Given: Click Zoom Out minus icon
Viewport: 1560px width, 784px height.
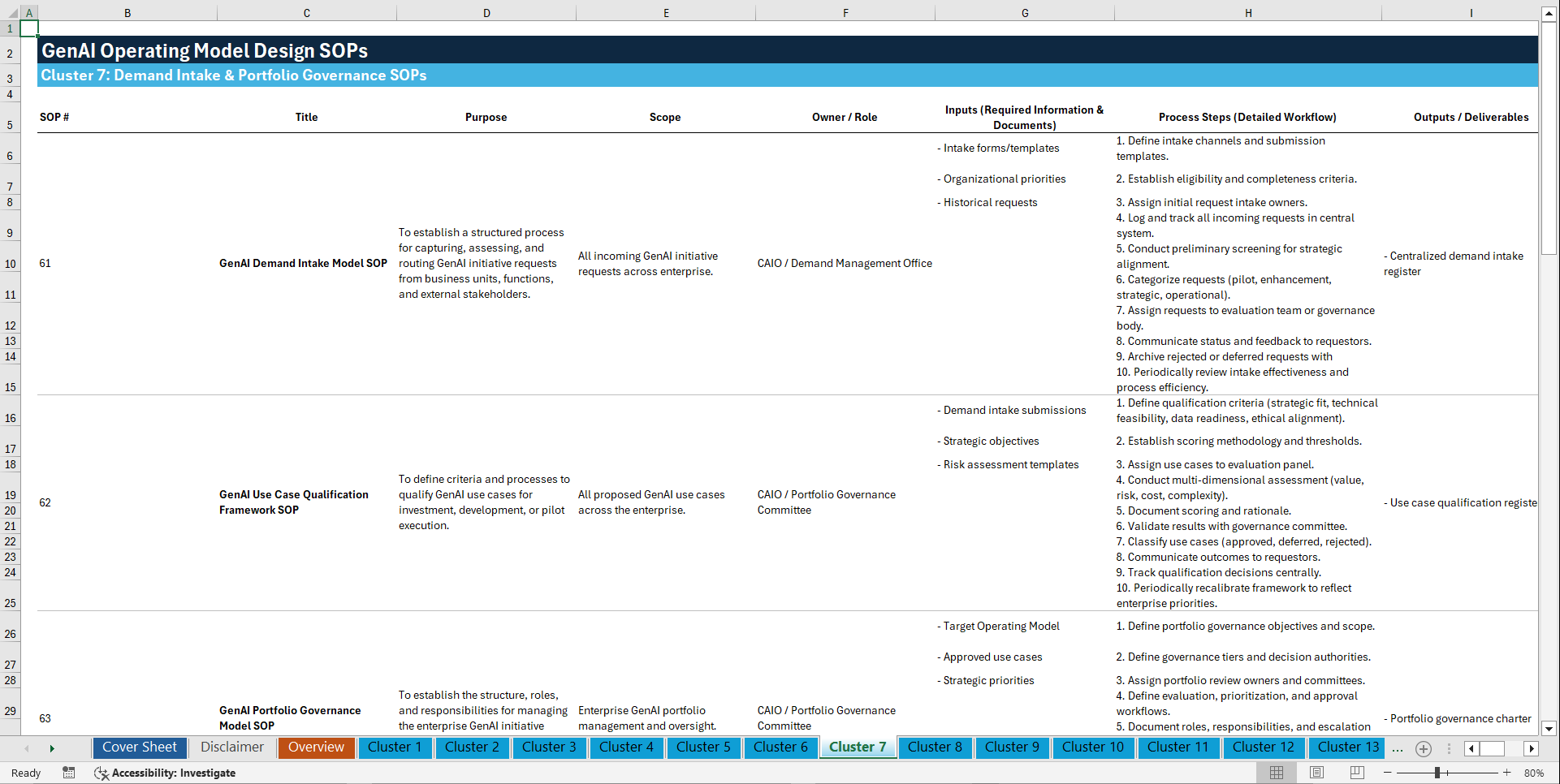Looking at the screenshot, I should coord(1386,773).
